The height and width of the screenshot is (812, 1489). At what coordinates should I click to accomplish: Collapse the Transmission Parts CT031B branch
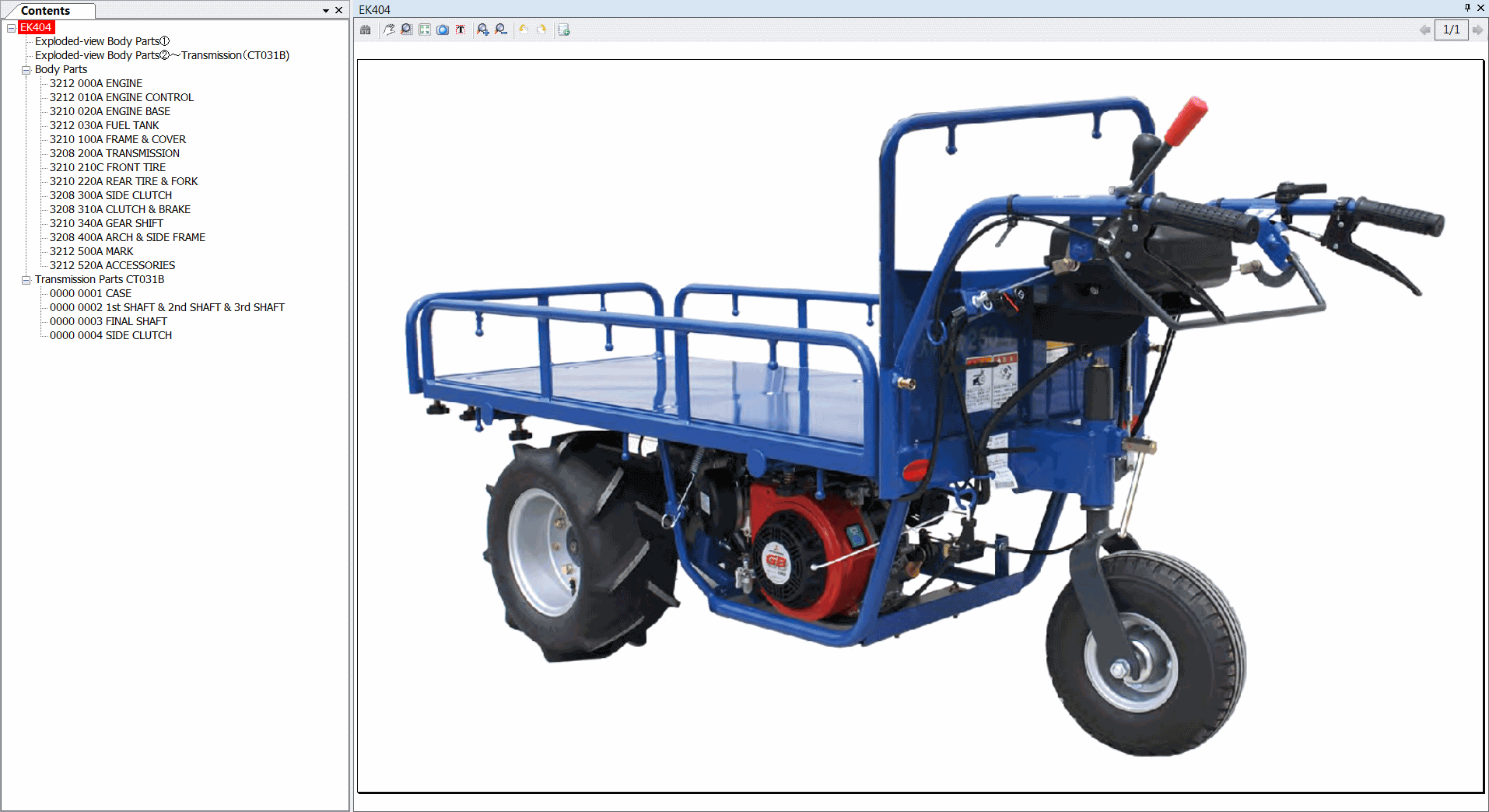(x=26, y=280)
